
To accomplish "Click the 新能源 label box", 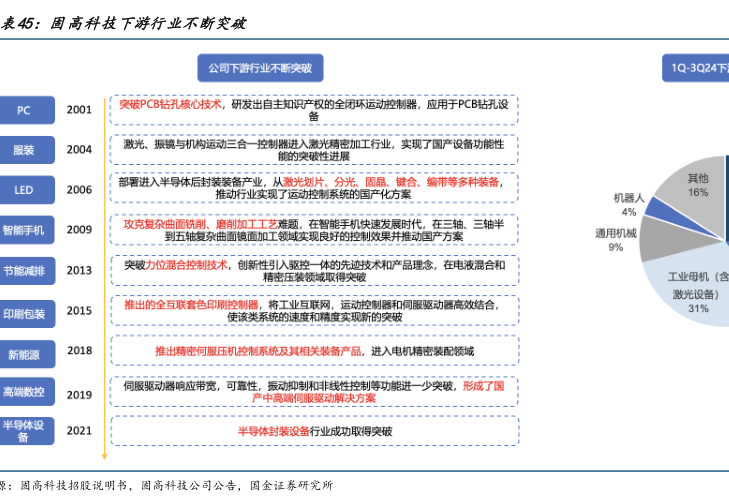I will tap(24, 353).
